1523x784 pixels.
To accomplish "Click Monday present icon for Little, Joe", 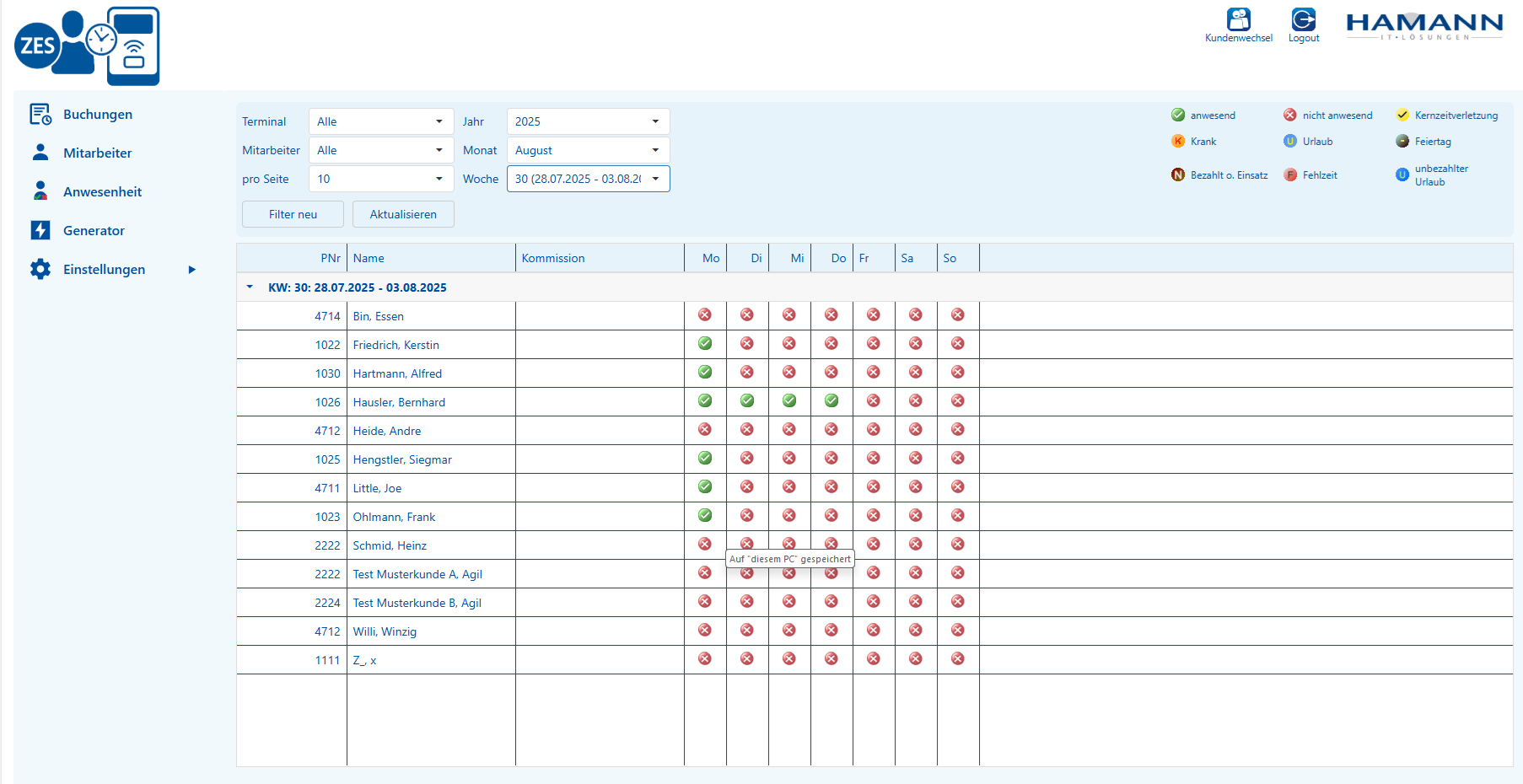I will 705,486.
